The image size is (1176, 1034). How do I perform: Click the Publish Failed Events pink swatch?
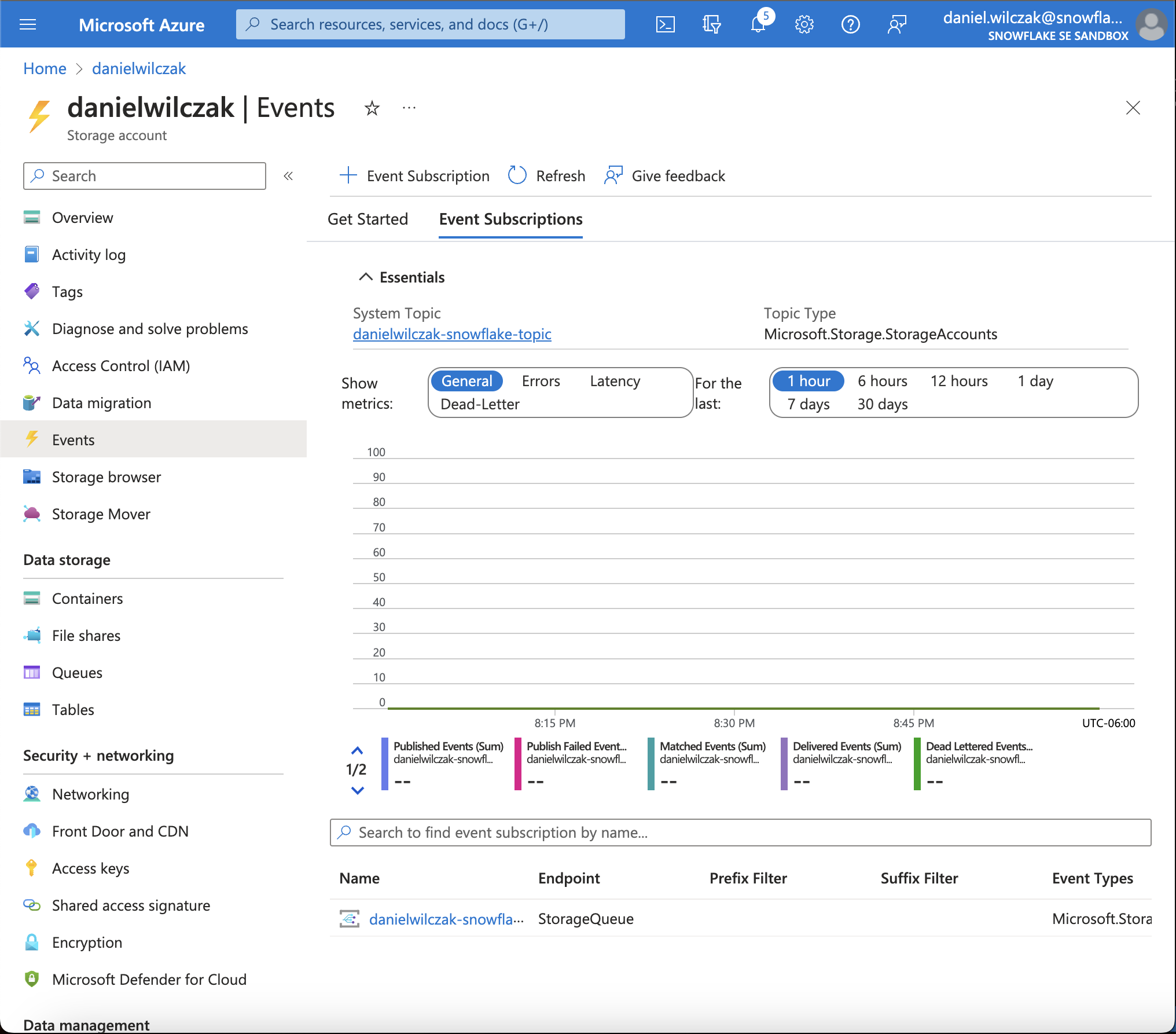(517, 764)
